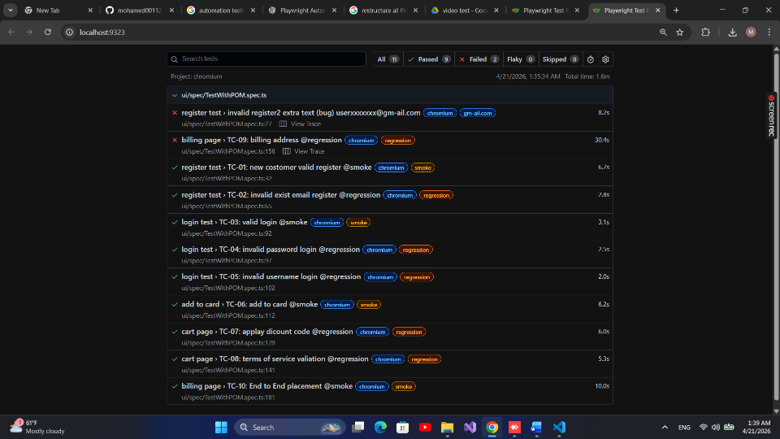
Task: Focus the Search tests input field
Action: [267, 59]
